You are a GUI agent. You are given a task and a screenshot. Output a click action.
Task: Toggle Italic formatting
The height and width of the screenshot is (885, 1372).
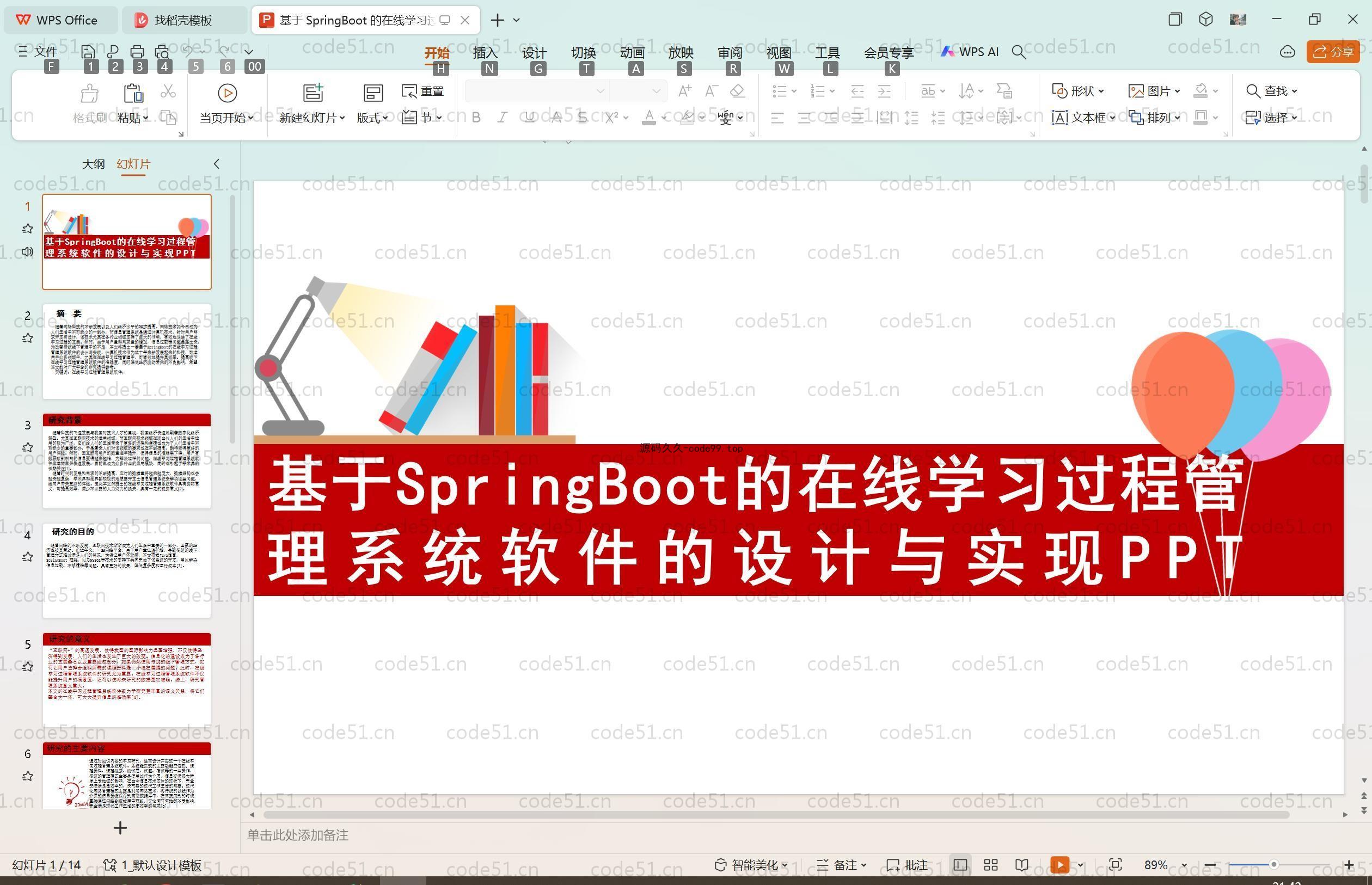point(503,118)
